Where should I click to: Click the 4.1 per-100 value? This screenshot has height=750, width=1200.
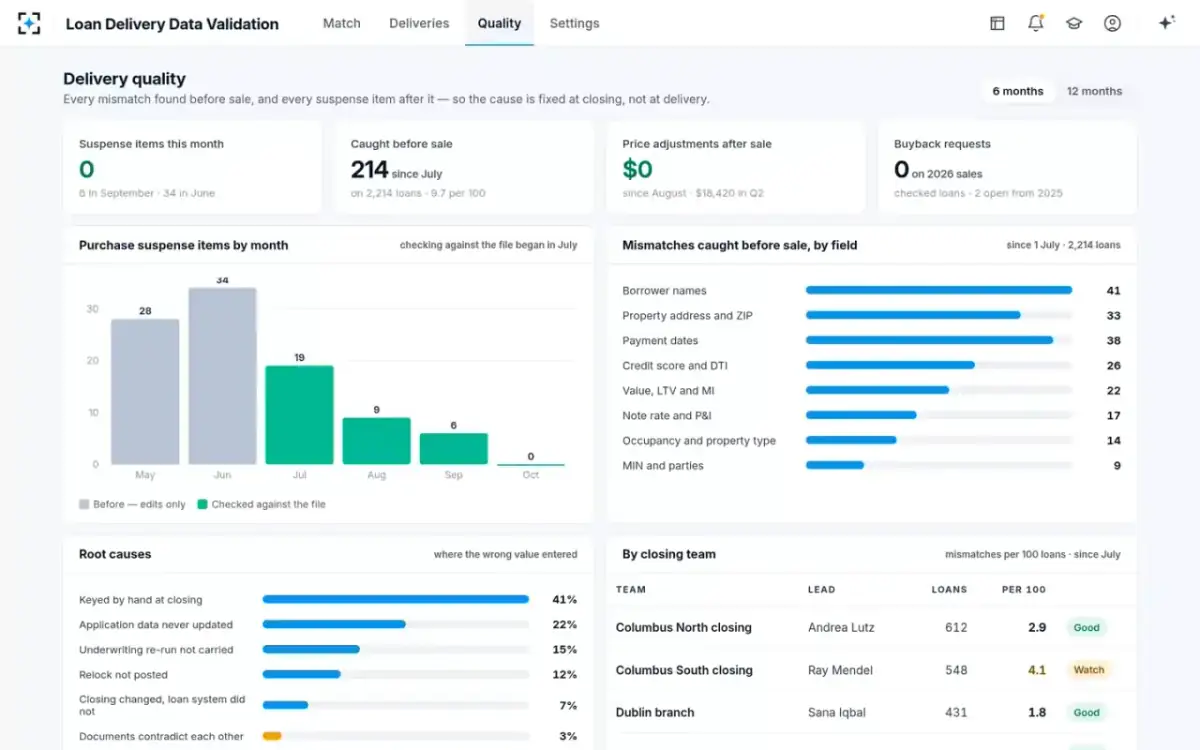click(1037, 670)
